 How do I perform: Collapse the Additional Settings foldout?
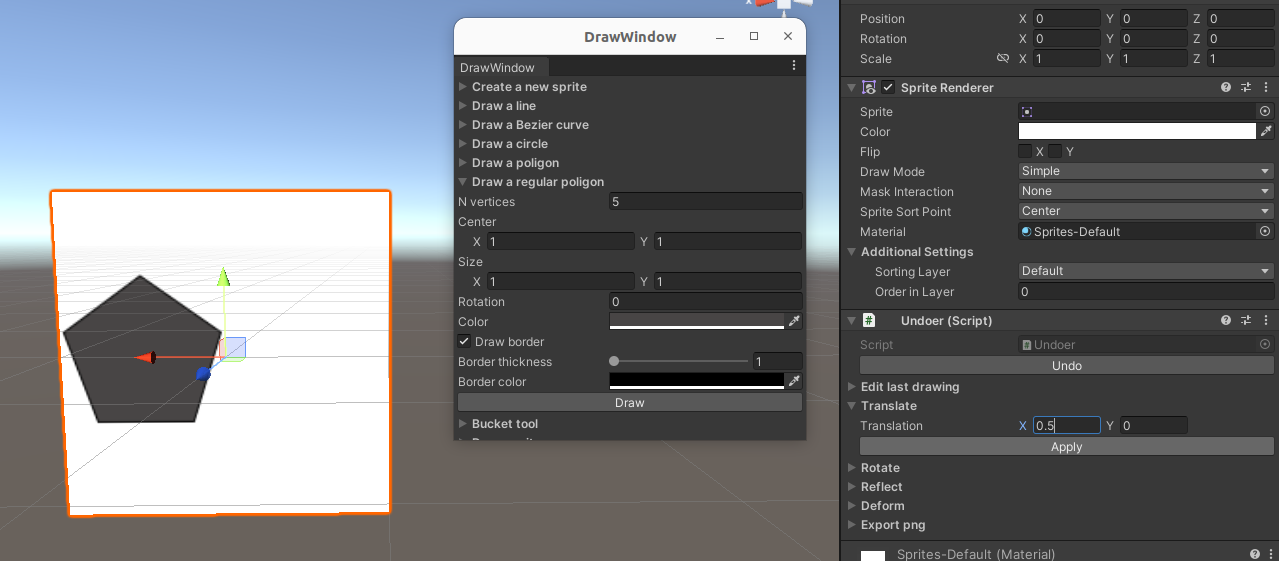852,252
